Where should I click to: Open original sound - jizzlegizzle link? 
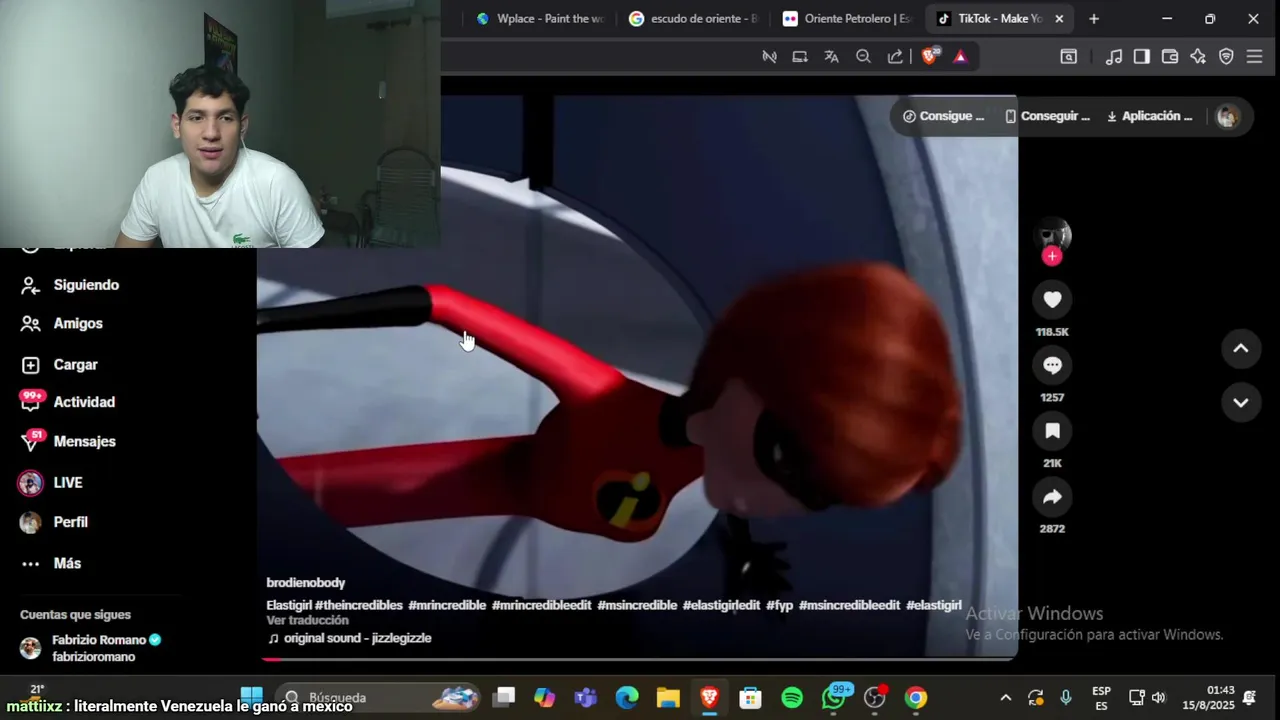(349, 638)
